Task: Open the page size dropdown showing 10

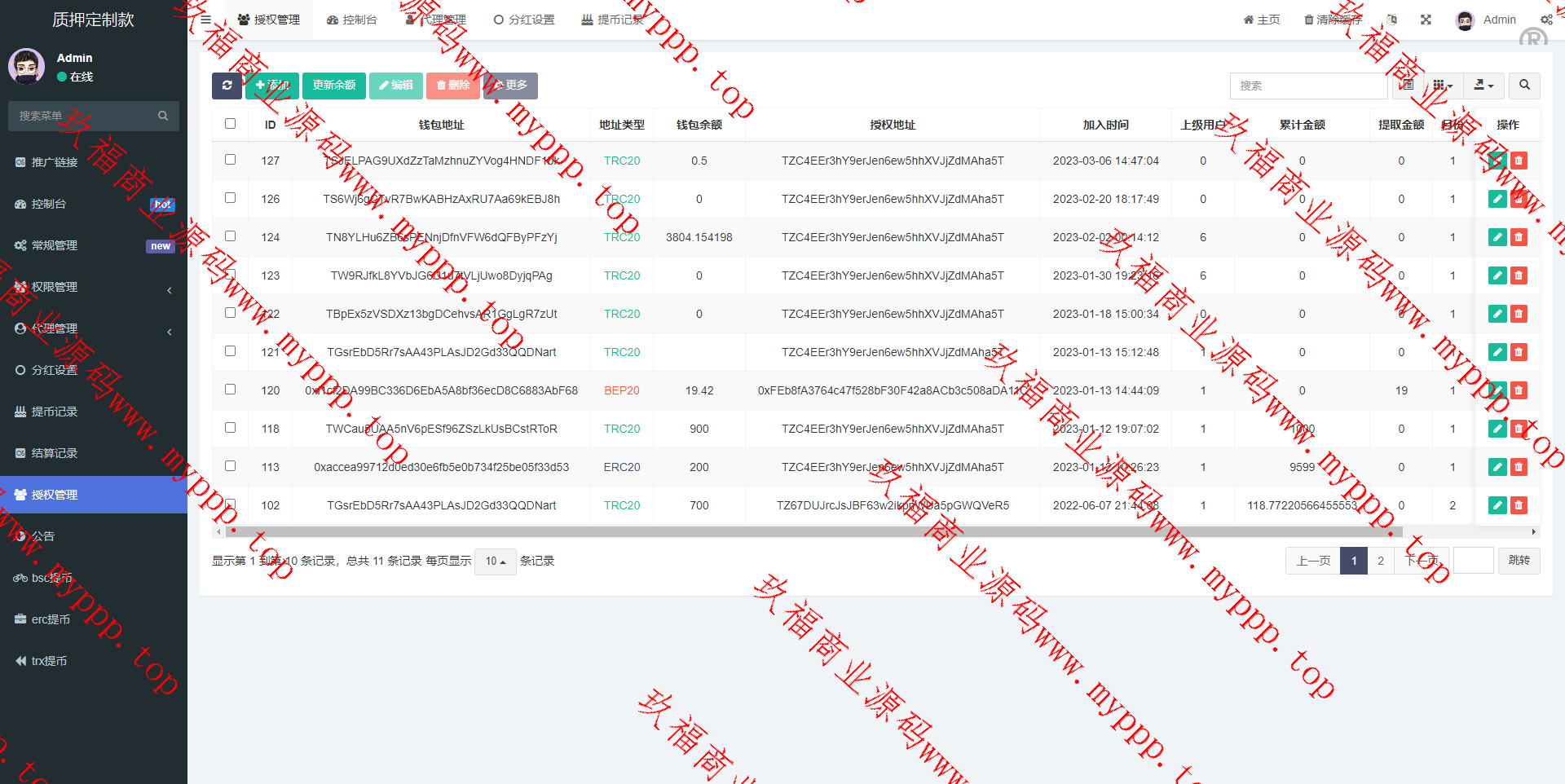Action: [495, 562]
